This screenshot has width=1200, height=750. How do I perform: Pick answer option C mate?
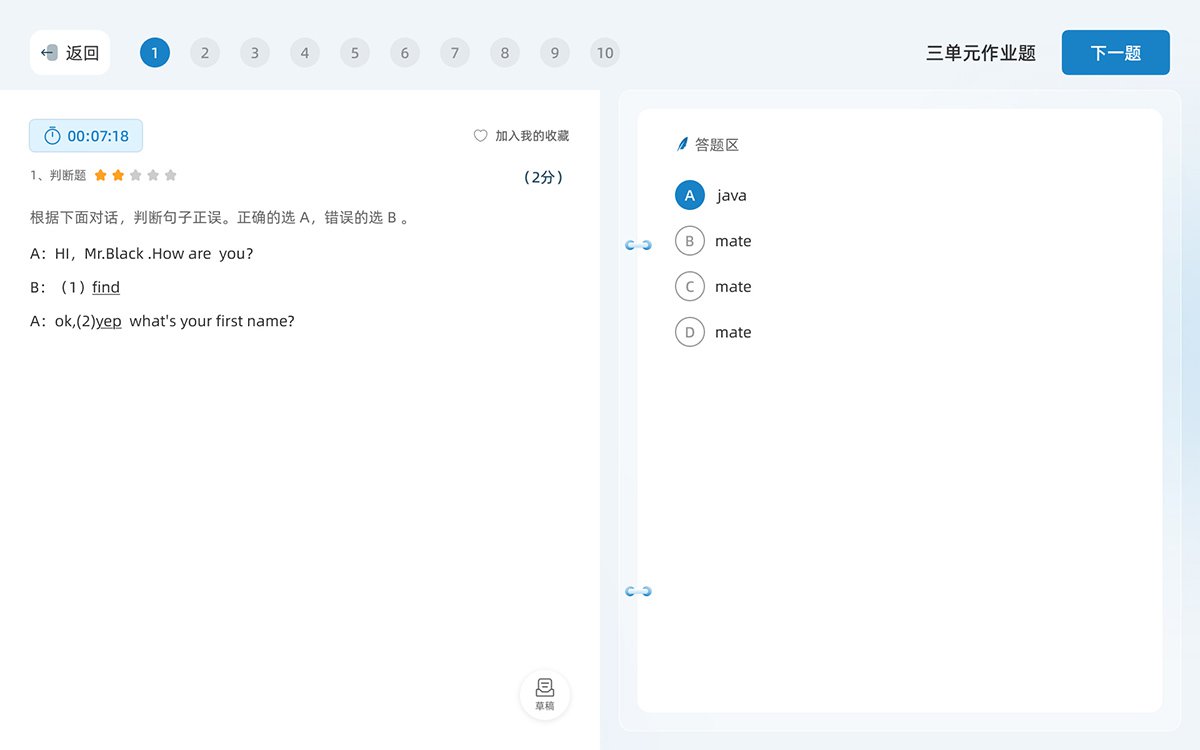coord(690,287)
